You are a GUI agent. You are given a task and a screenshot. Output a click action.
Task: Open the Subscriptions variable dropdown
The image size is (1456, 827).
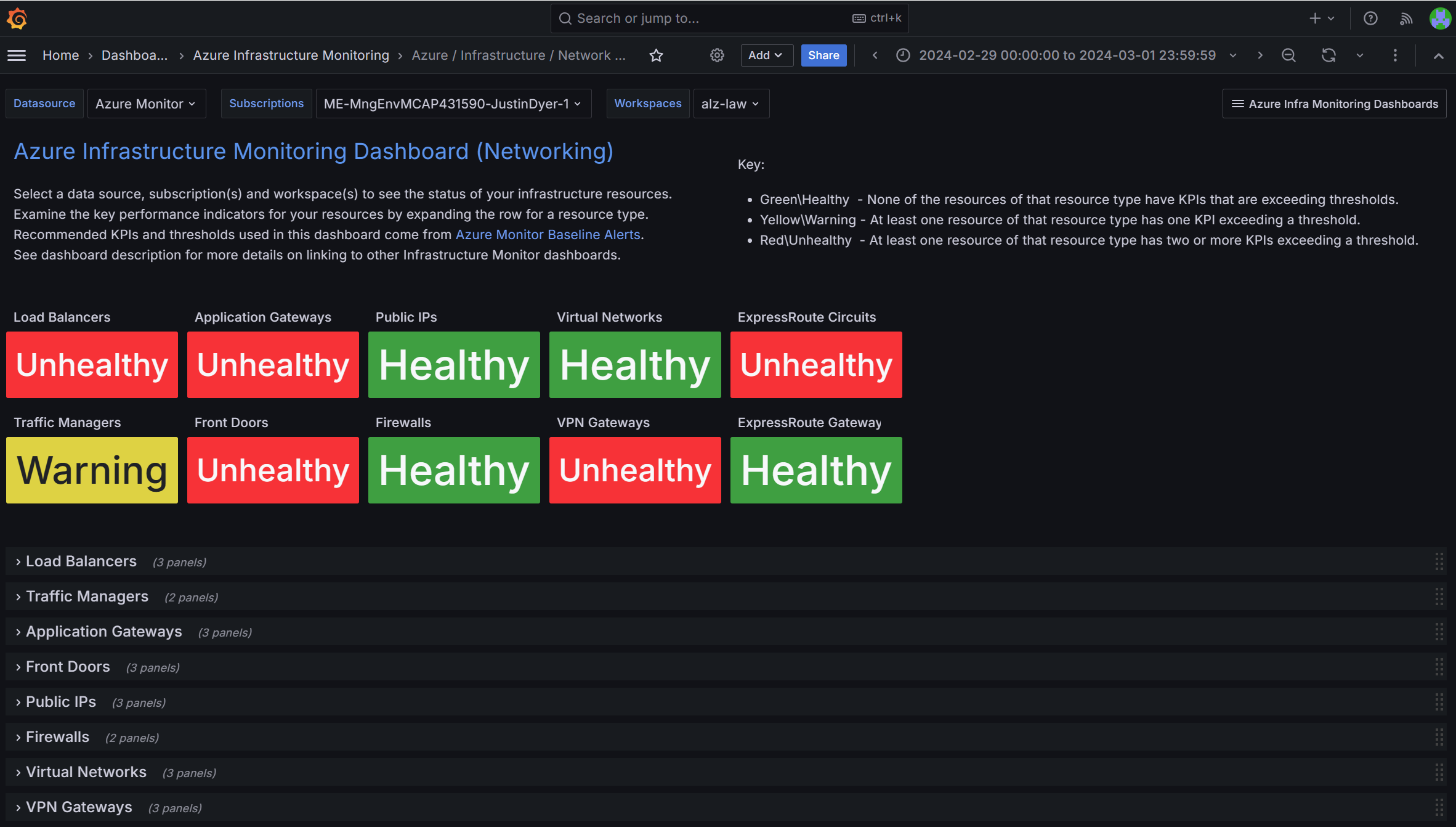coord(453,104)
